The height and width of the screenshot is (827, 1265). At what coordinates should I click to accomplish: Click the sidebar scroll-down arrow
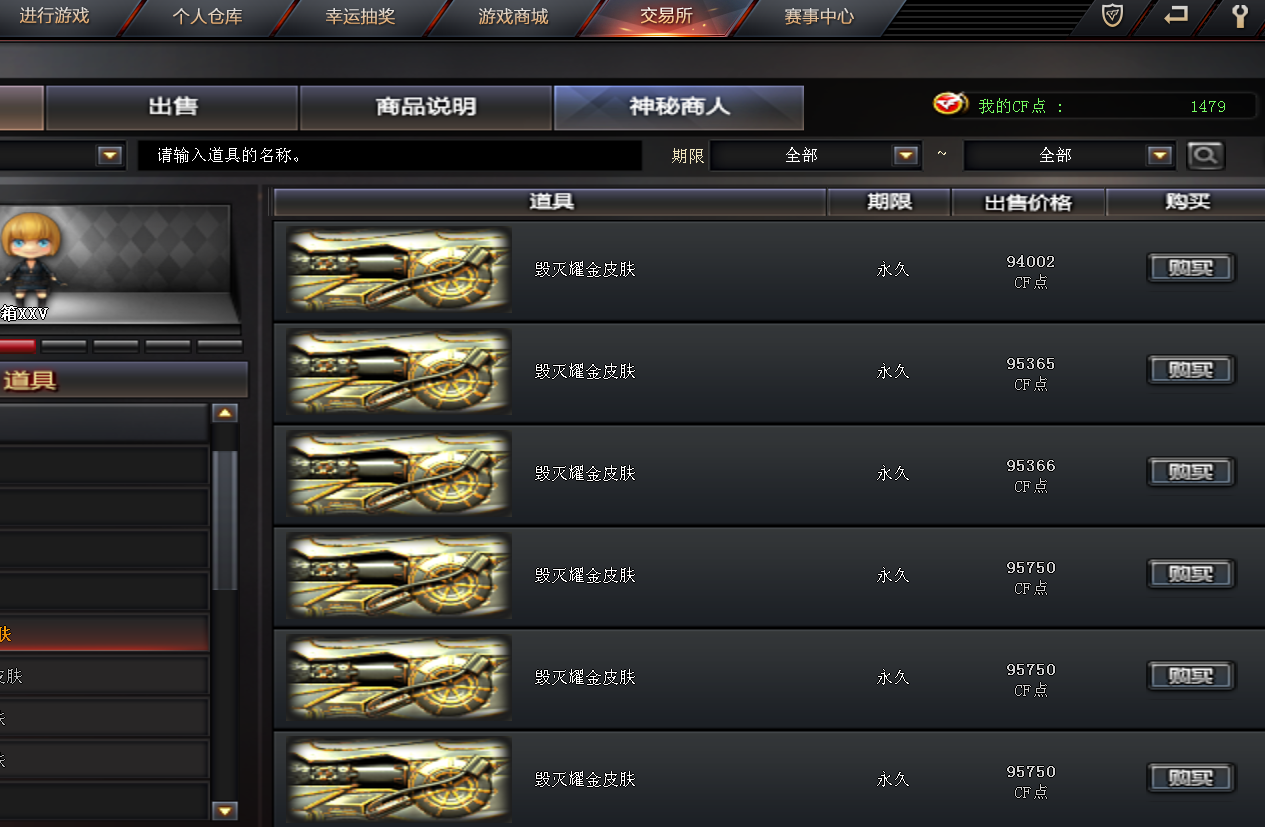(x=225, y=811)
